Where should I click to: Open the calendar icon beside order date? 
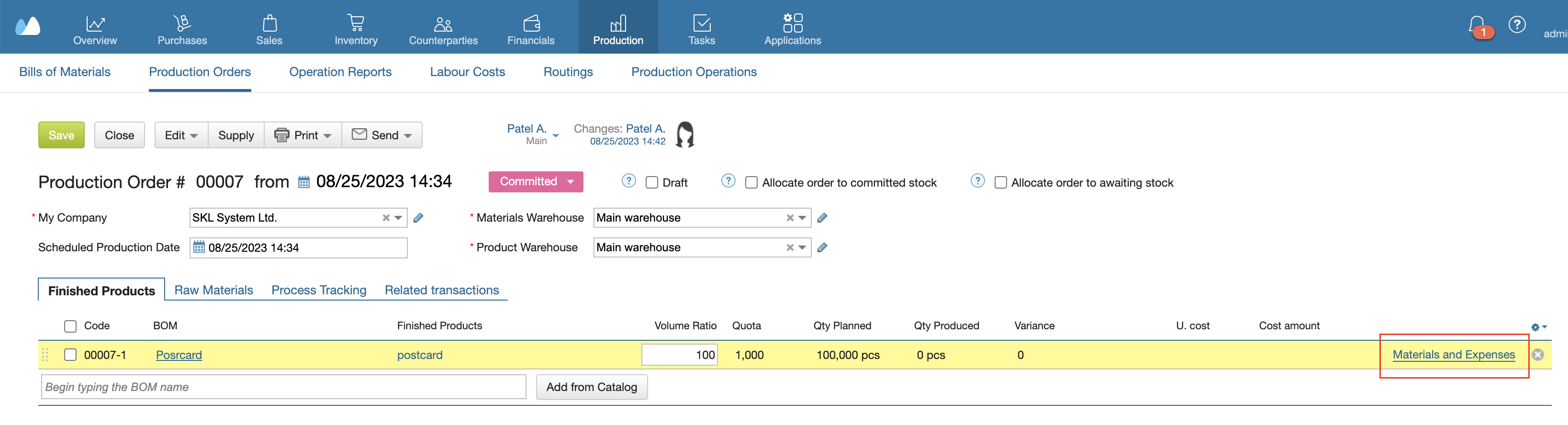pos(304,182)
